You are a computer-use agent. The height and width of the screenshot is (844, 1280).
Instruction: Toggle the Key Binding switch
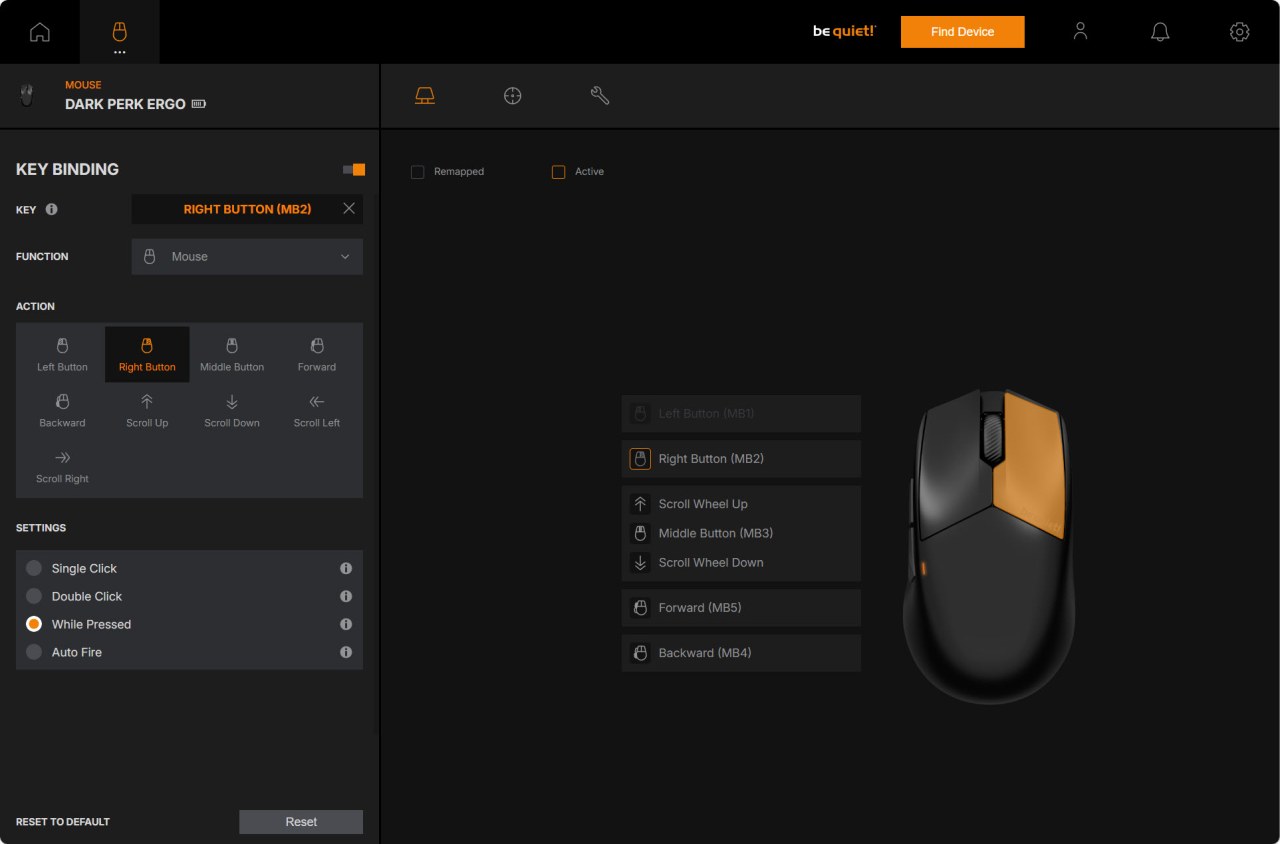[x=354, y=170]
